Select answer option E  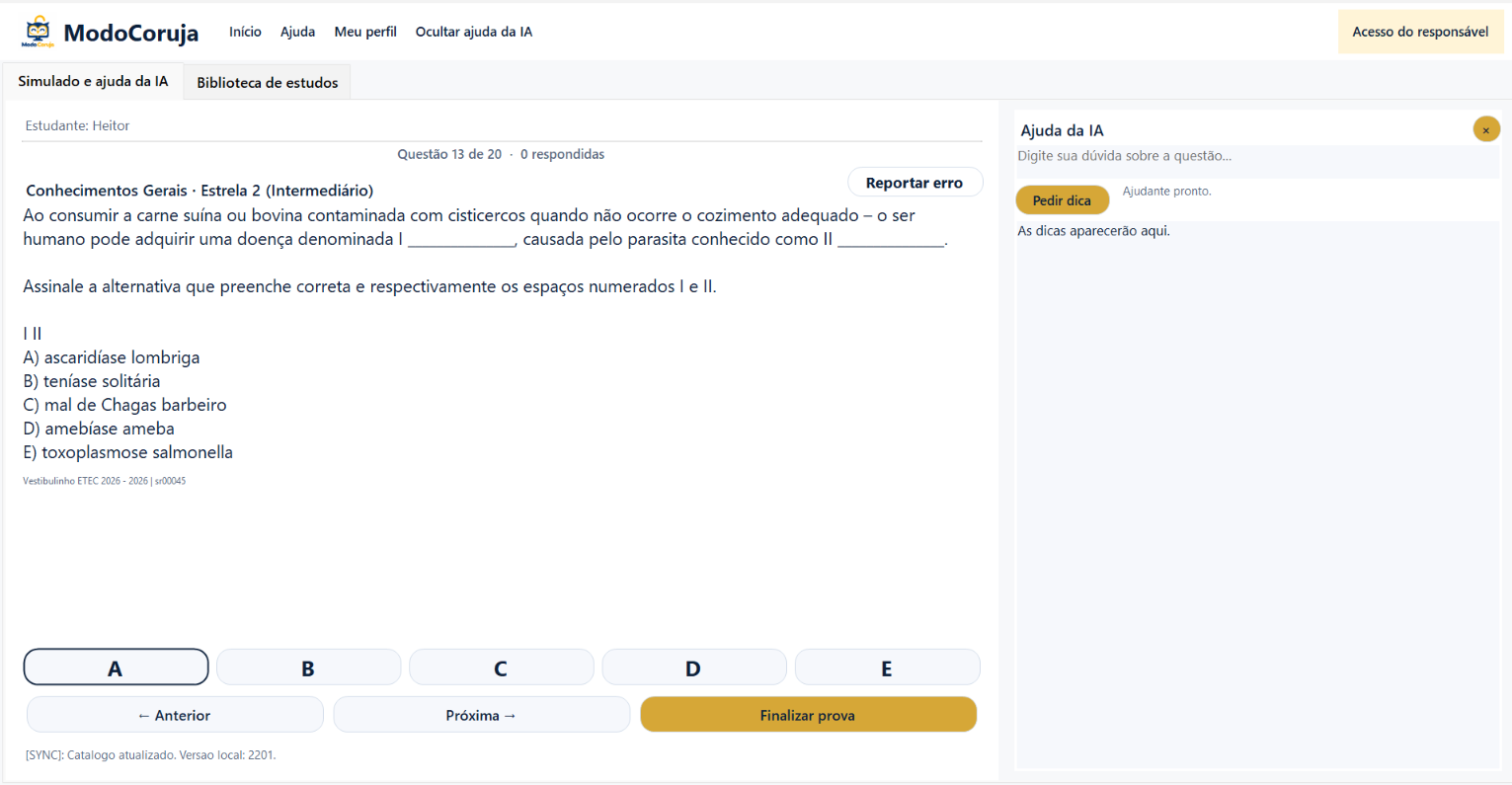coord(887,667)
